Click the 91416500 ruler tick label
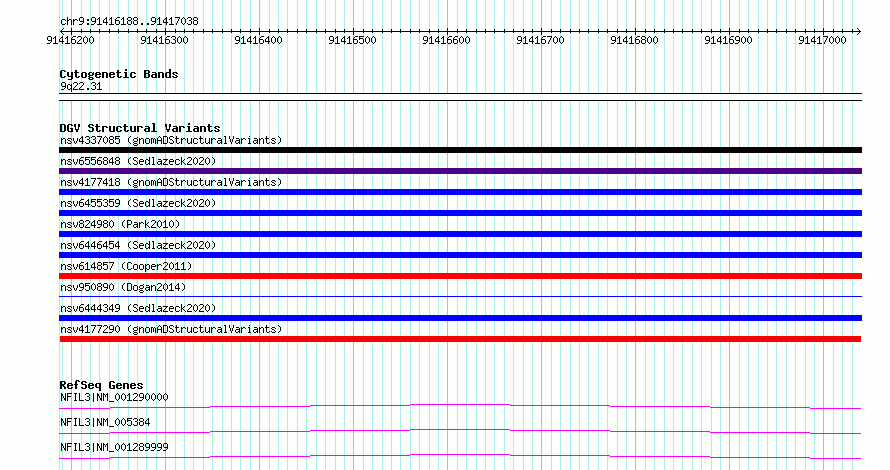 click(352, 40)
